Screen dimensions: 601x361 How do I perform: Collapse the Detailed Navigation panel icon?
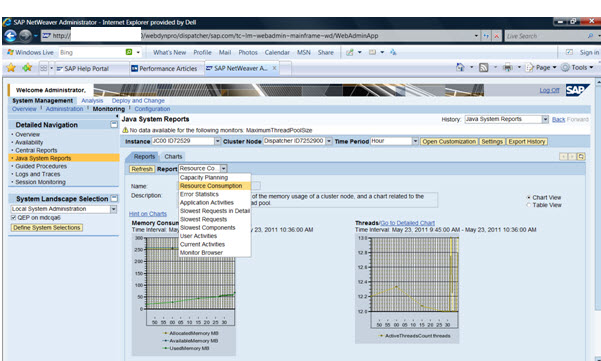coord(114,125)
